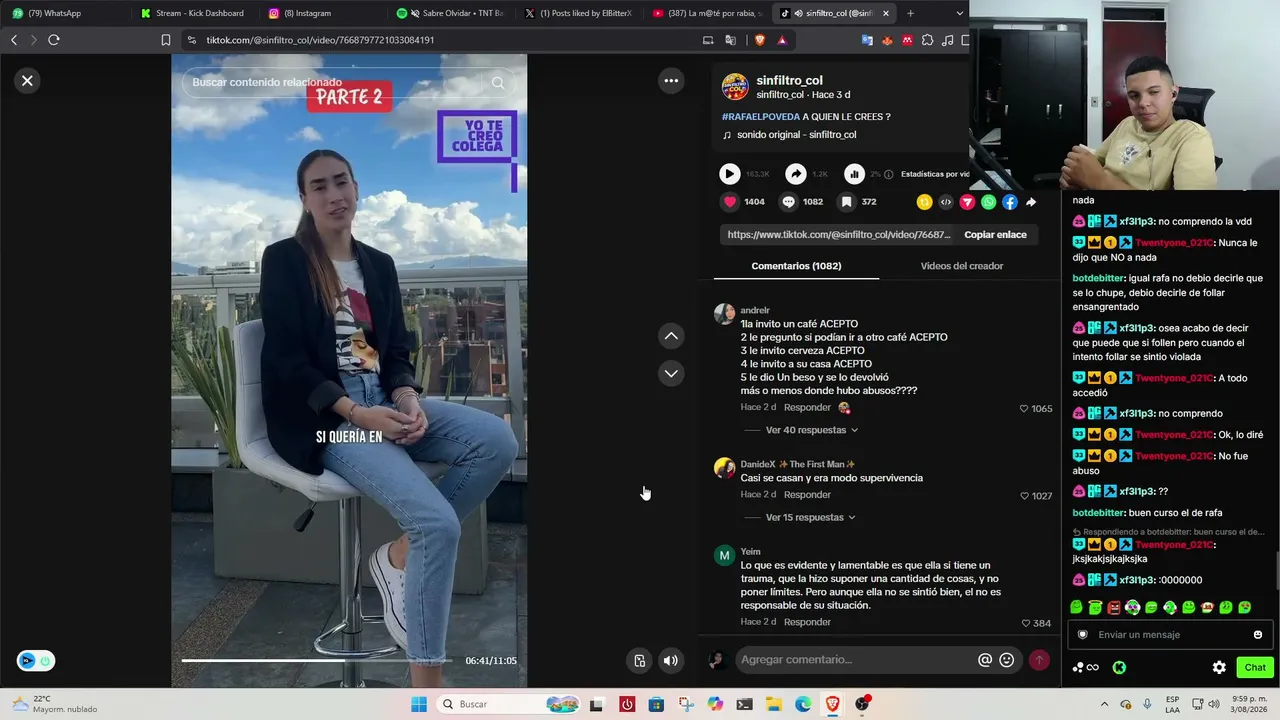Toggle the floating player icon beside volume
This screenshot has height=720, width=1280.
[x=640, y=660]
